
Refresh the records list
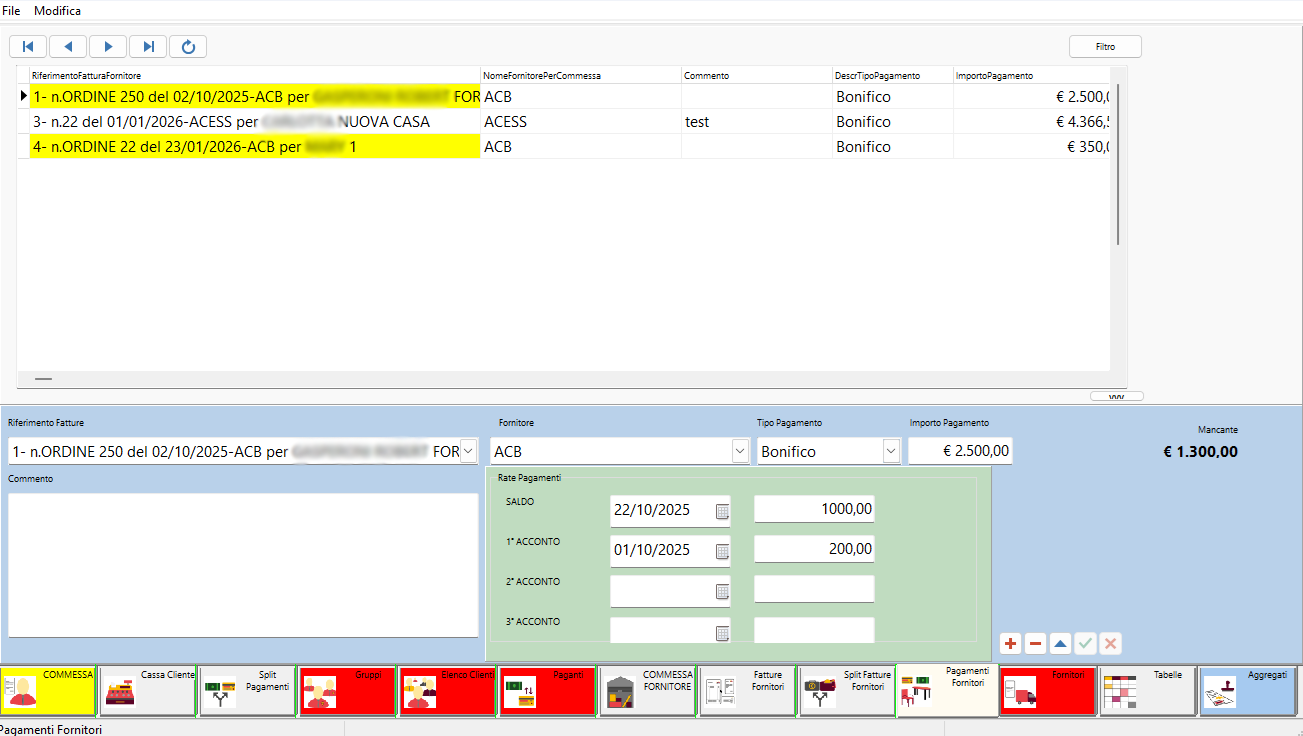[x=188, y=46]
